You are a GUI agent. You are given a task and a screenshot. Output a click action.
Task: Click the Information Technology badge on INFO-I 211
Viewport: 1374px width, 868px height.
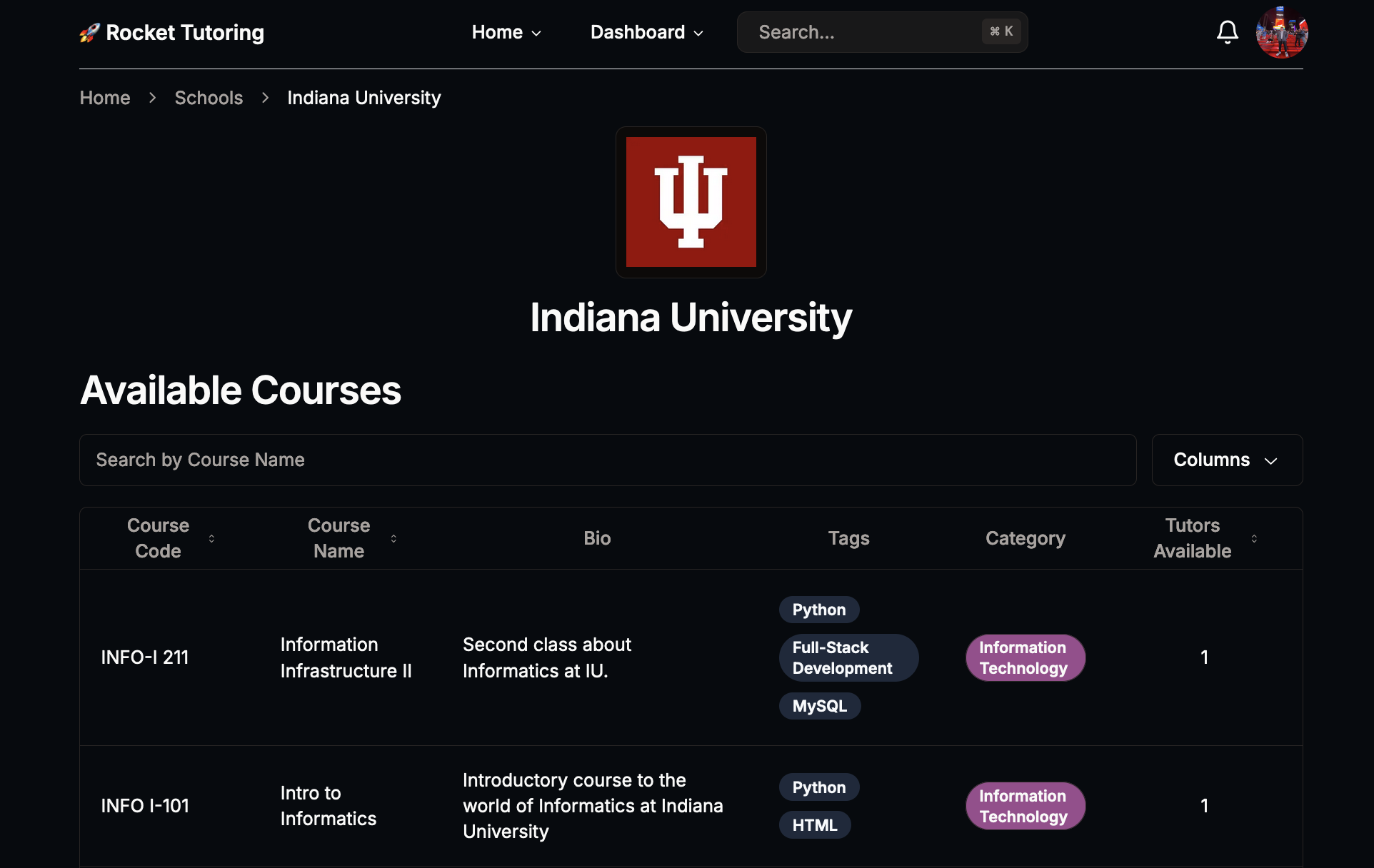coord(1025,657)
